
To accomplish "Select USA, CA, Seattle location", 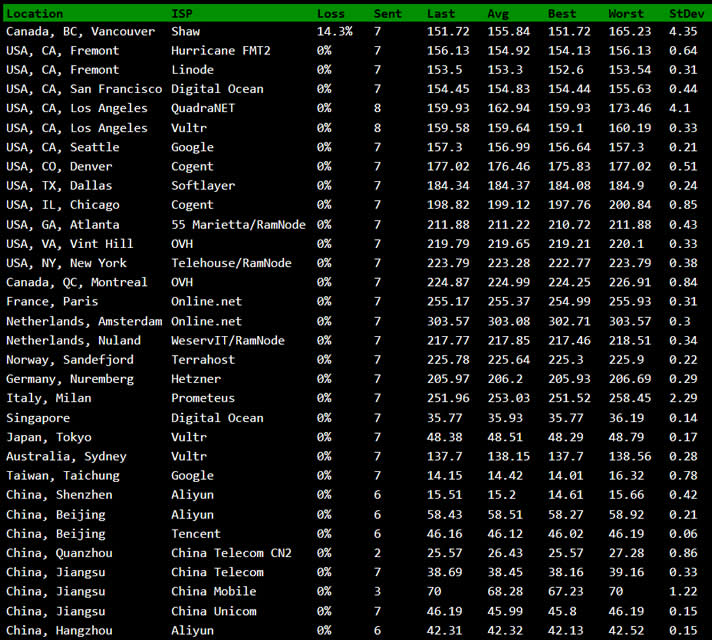I will [x=63, y=147].
